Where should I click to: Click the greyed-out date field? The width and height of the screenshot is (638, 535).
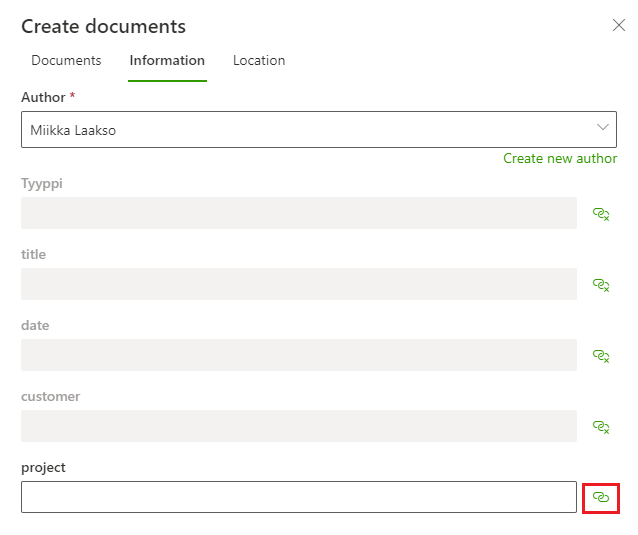pyautogui.click(x=298, y=355)
